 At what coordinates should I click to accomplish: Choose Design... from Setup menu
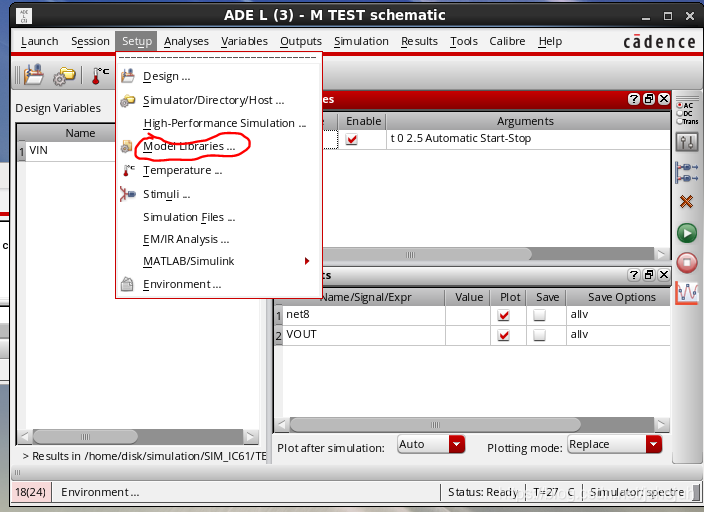pos(220,76)
